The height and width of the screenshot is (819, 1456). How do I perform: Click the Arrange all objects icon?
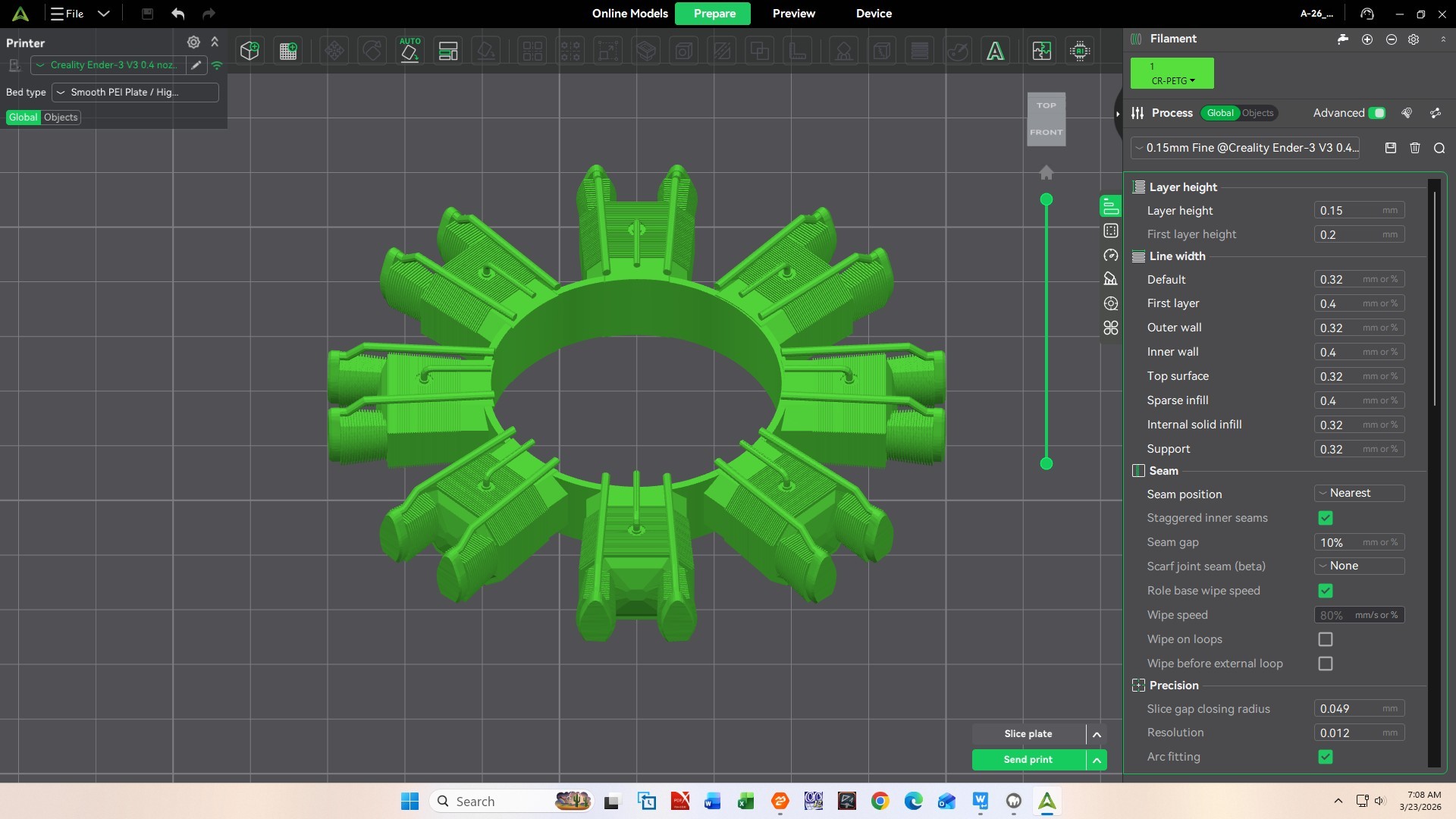[448, 51]
